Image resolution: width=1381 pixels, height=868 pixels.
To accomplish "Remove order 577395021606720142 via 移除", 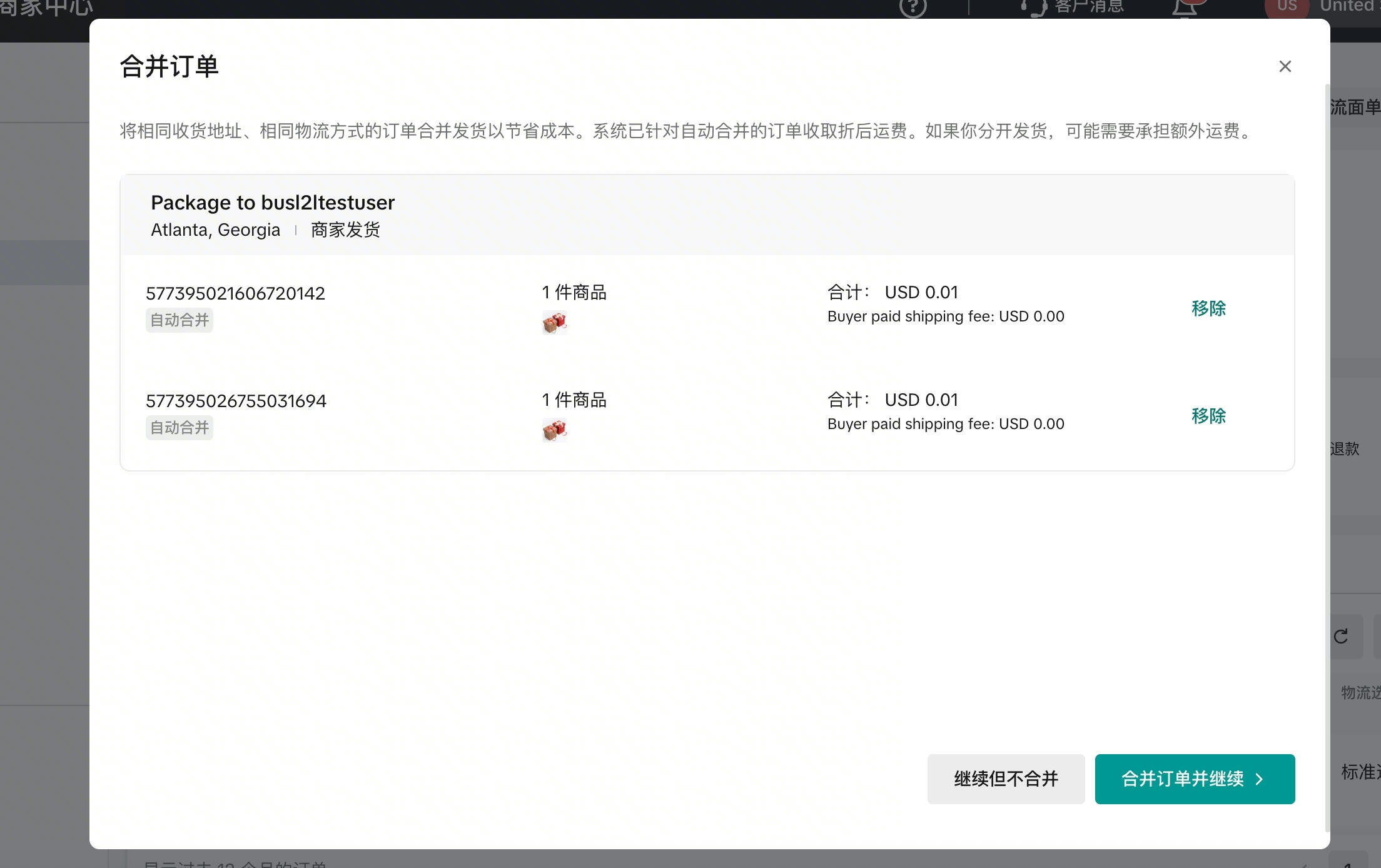I will coord(1208,308).
